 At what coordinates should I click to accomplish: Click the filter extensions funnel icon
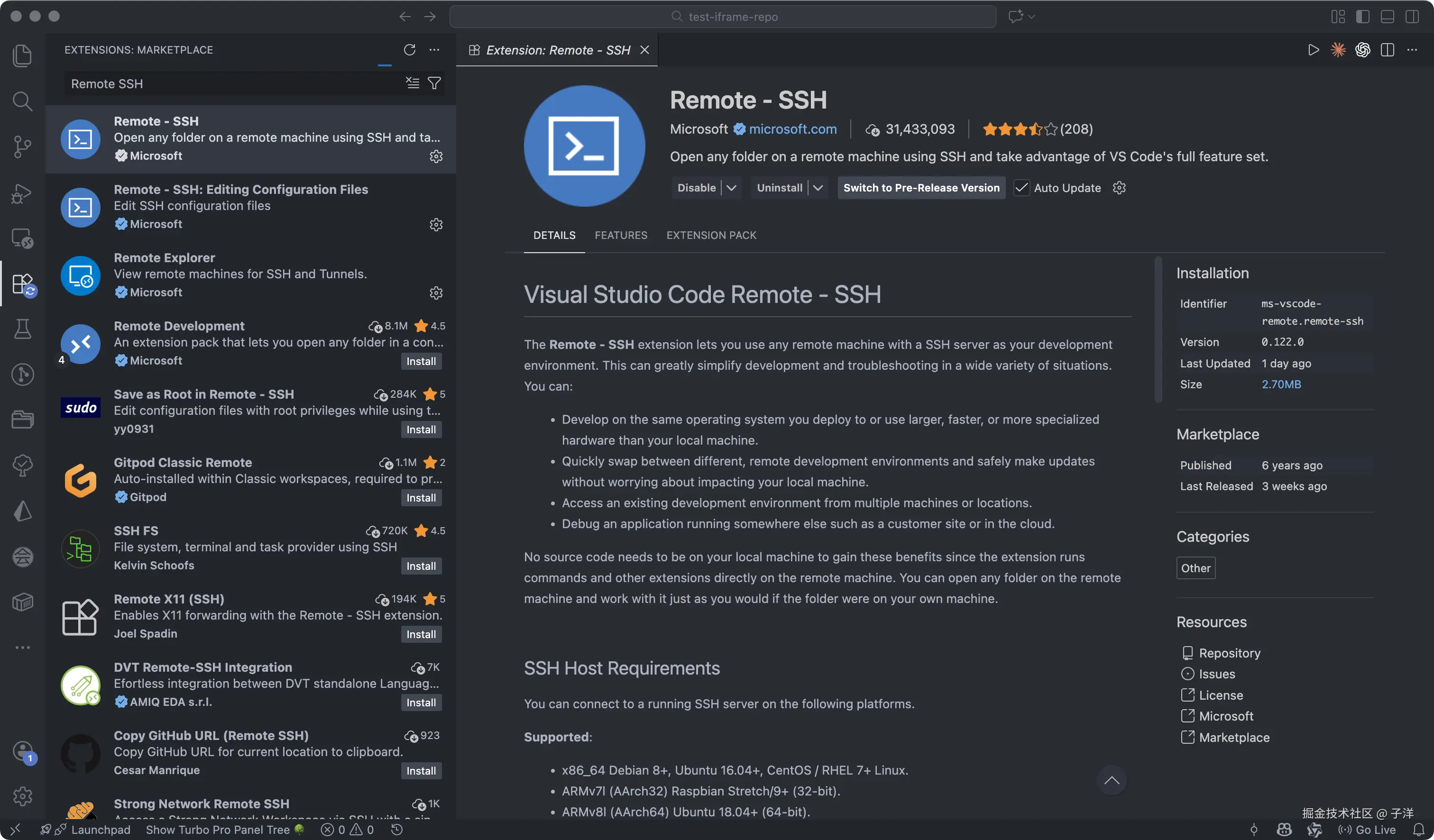[434, 83]
